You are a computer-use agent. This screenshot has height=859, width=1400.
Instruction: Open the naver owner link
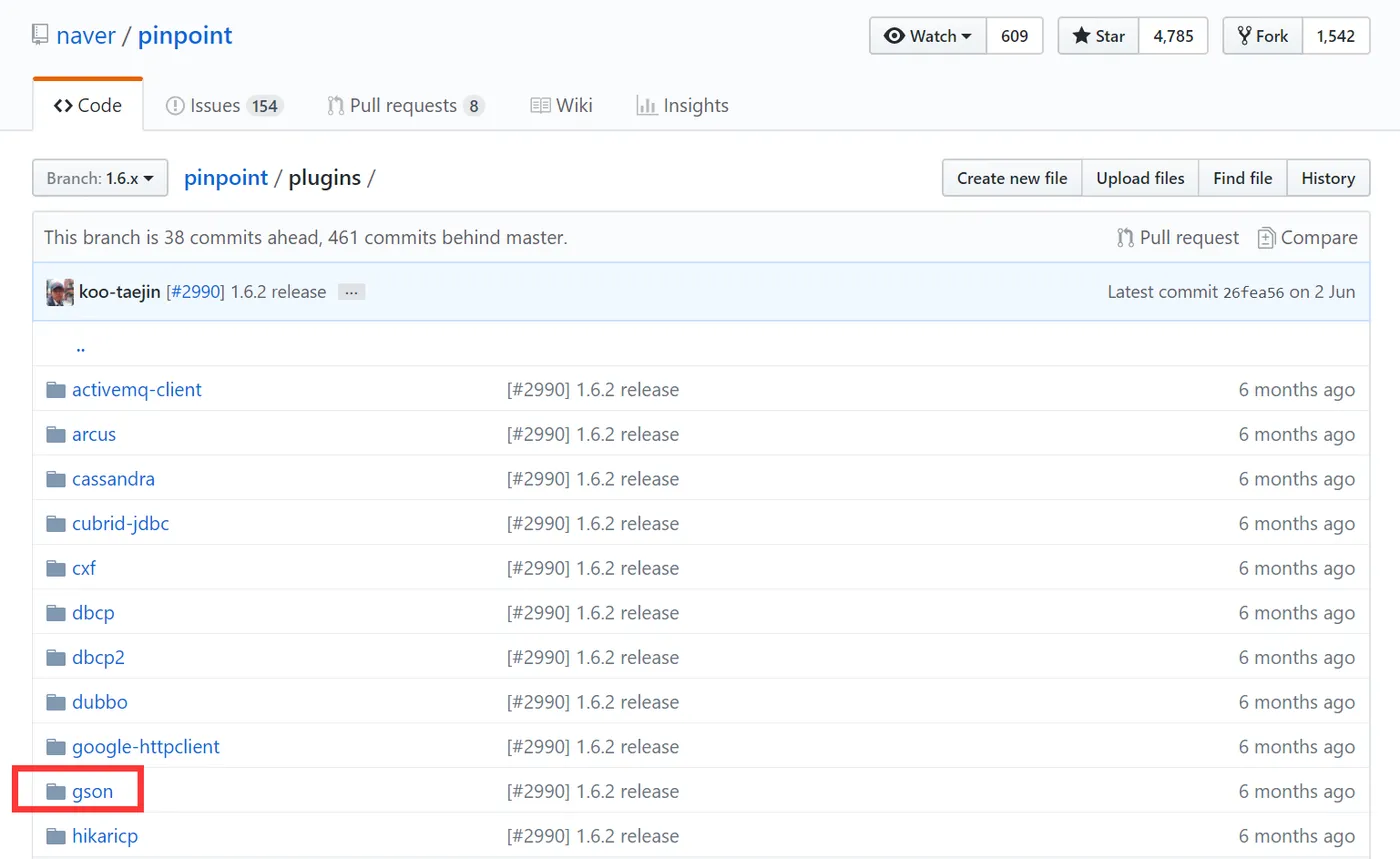point(86,36)
